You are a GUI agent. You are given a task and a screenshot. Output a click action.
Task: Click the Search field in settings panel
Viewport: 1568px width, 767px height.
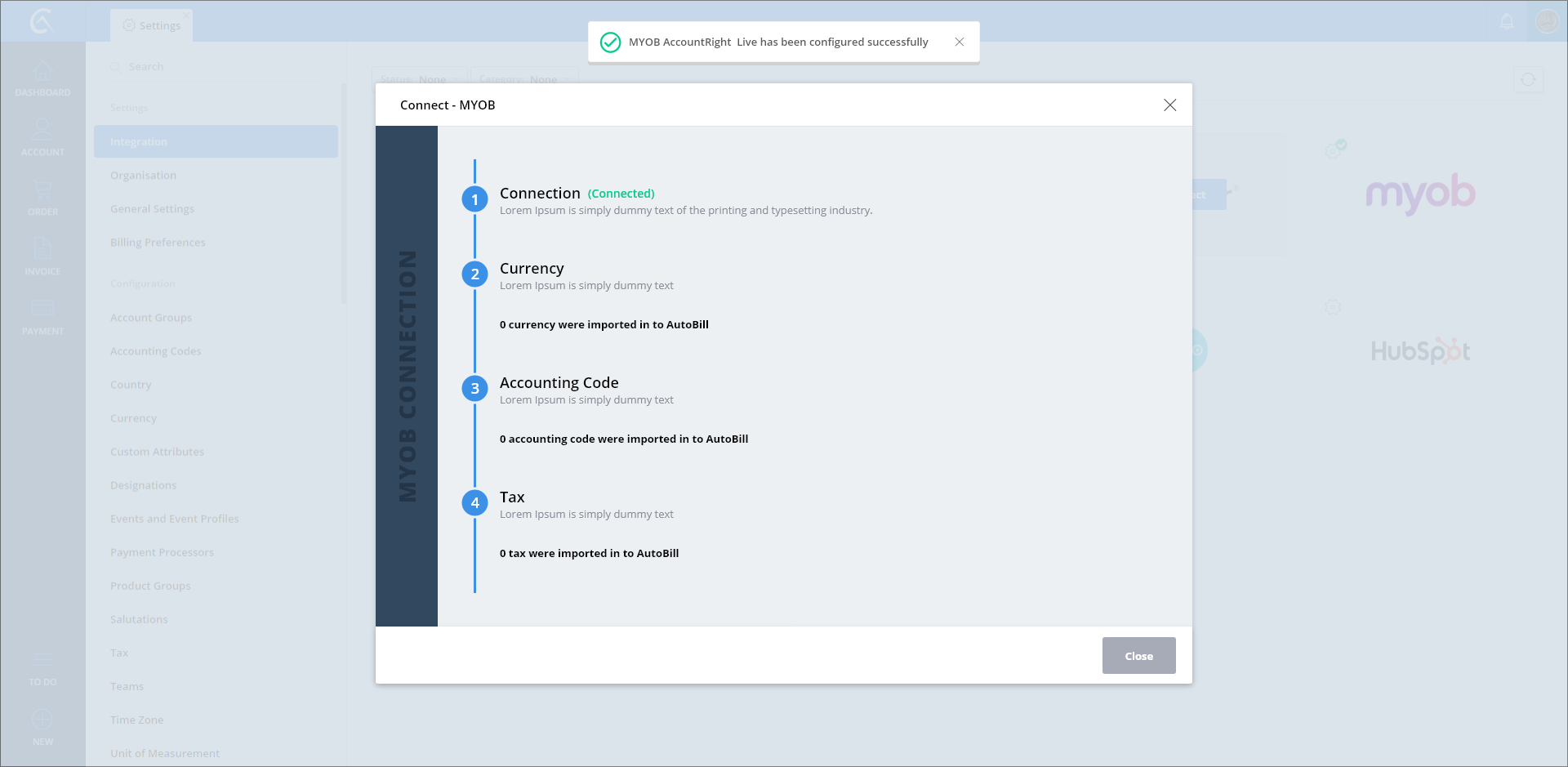[x=220, y=66]
